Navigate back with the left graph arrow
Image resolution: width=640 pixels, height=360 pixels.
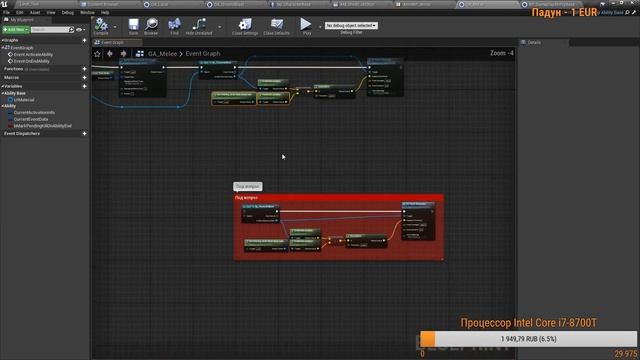tap(110, 53)
